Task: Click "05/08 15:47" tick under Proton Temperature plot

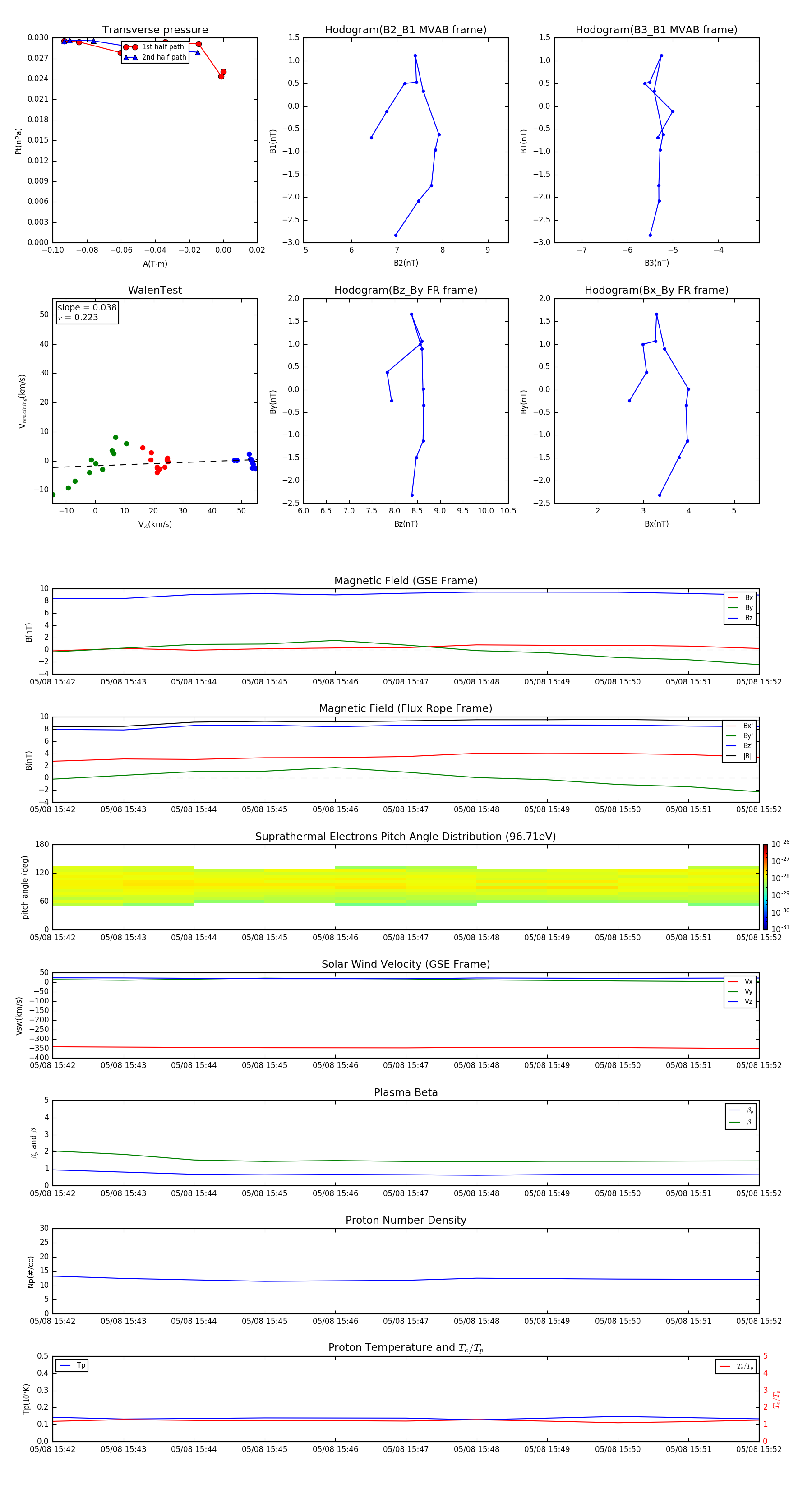Action: (x=406, y=1449)
